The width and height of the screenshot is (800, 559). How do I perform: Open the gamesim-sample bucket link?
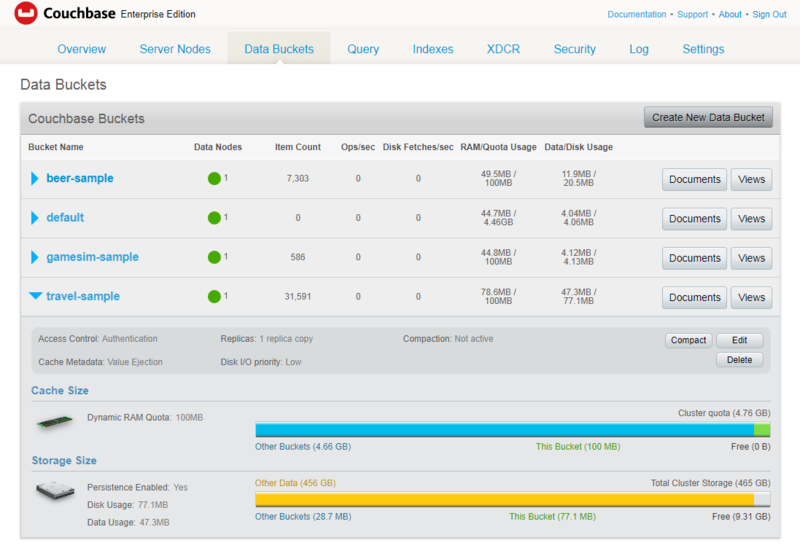click(x=92, y=257)
